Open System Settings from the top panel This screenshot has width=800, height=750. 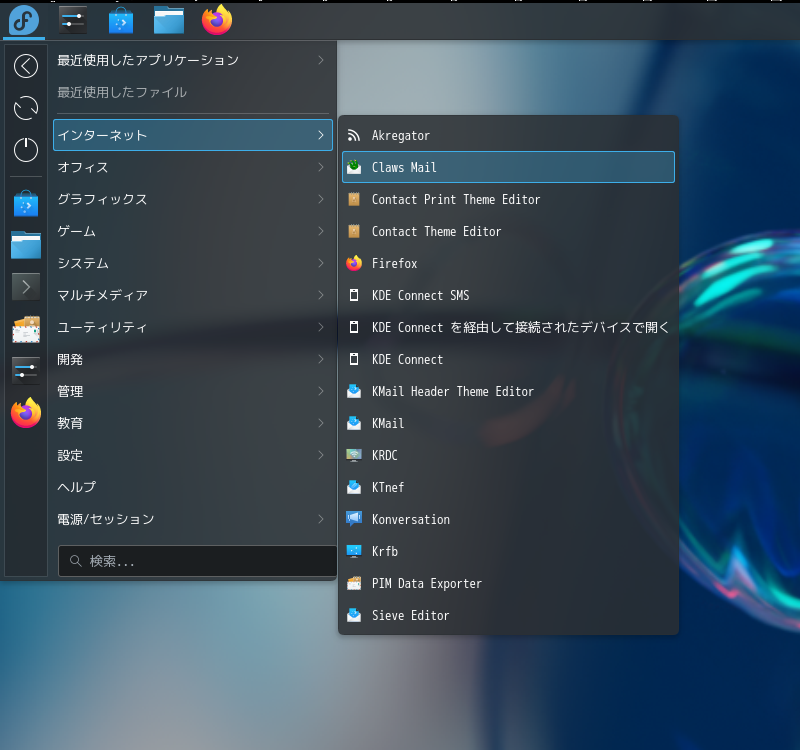click(x=72, y=21)
